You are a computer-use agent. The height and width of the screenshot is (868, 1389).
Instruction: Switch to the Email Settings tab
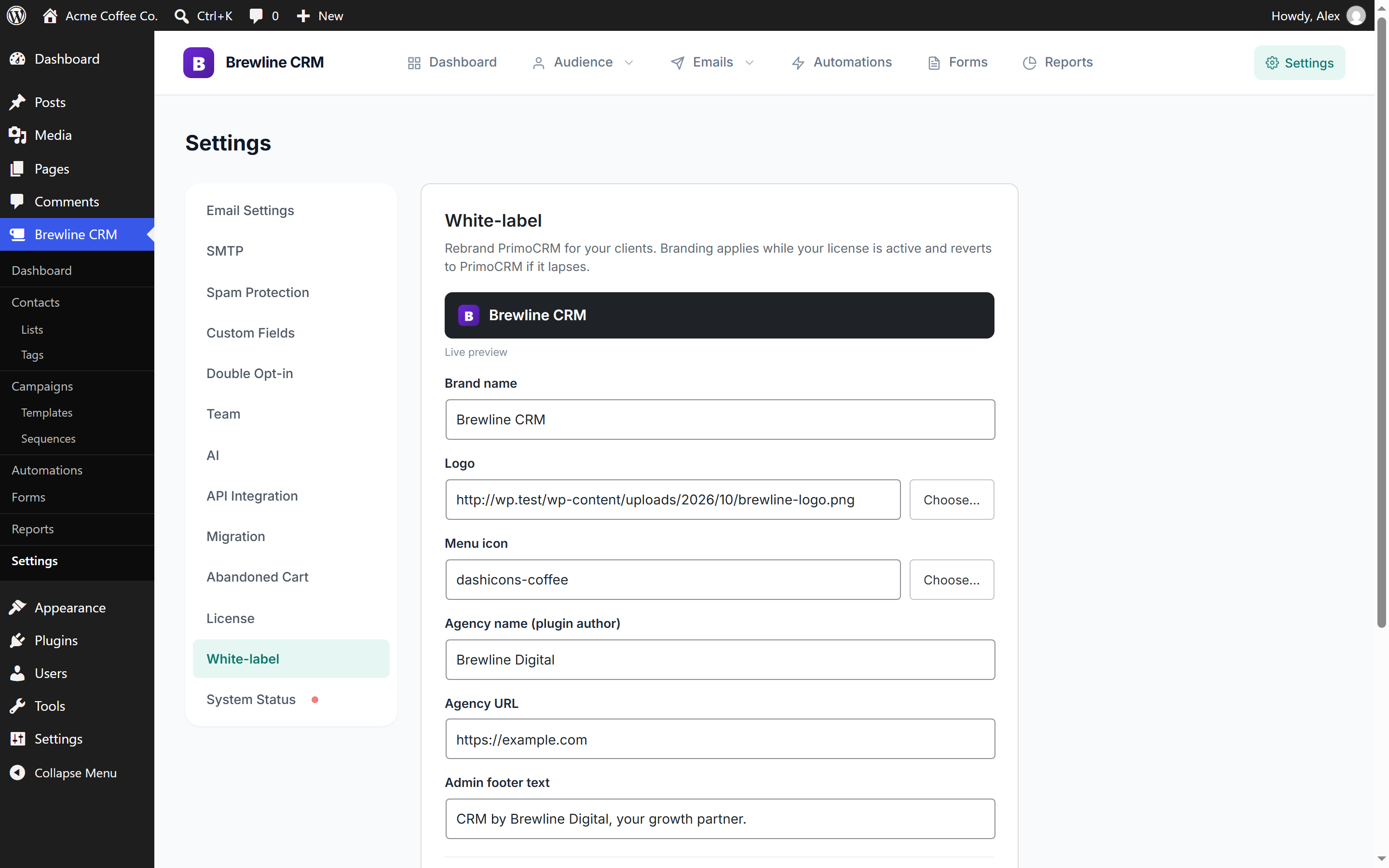(x=291, y=210)
